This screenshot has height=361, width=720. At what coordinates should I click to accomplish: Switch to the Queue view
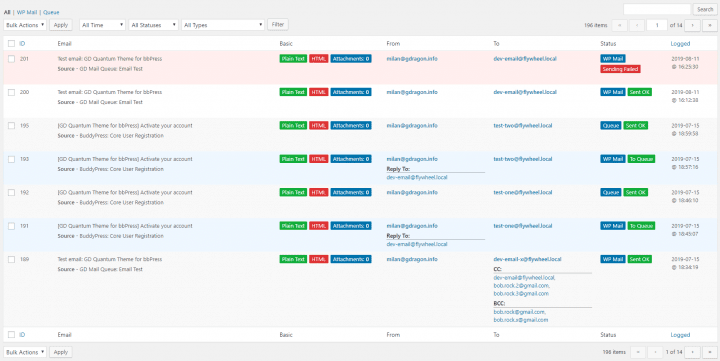(51, 12)
